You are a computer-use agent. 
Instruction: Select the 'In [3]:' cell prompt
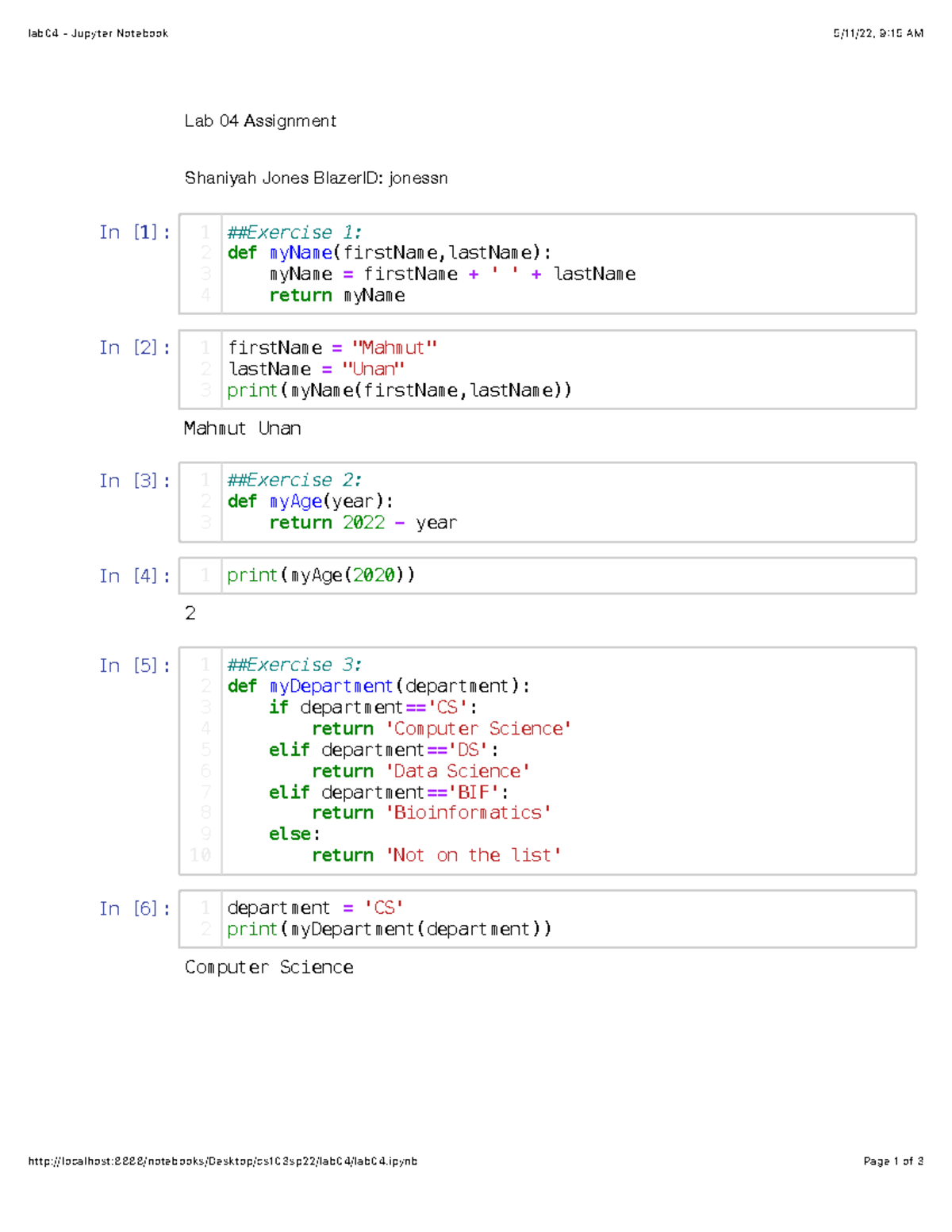134,480
